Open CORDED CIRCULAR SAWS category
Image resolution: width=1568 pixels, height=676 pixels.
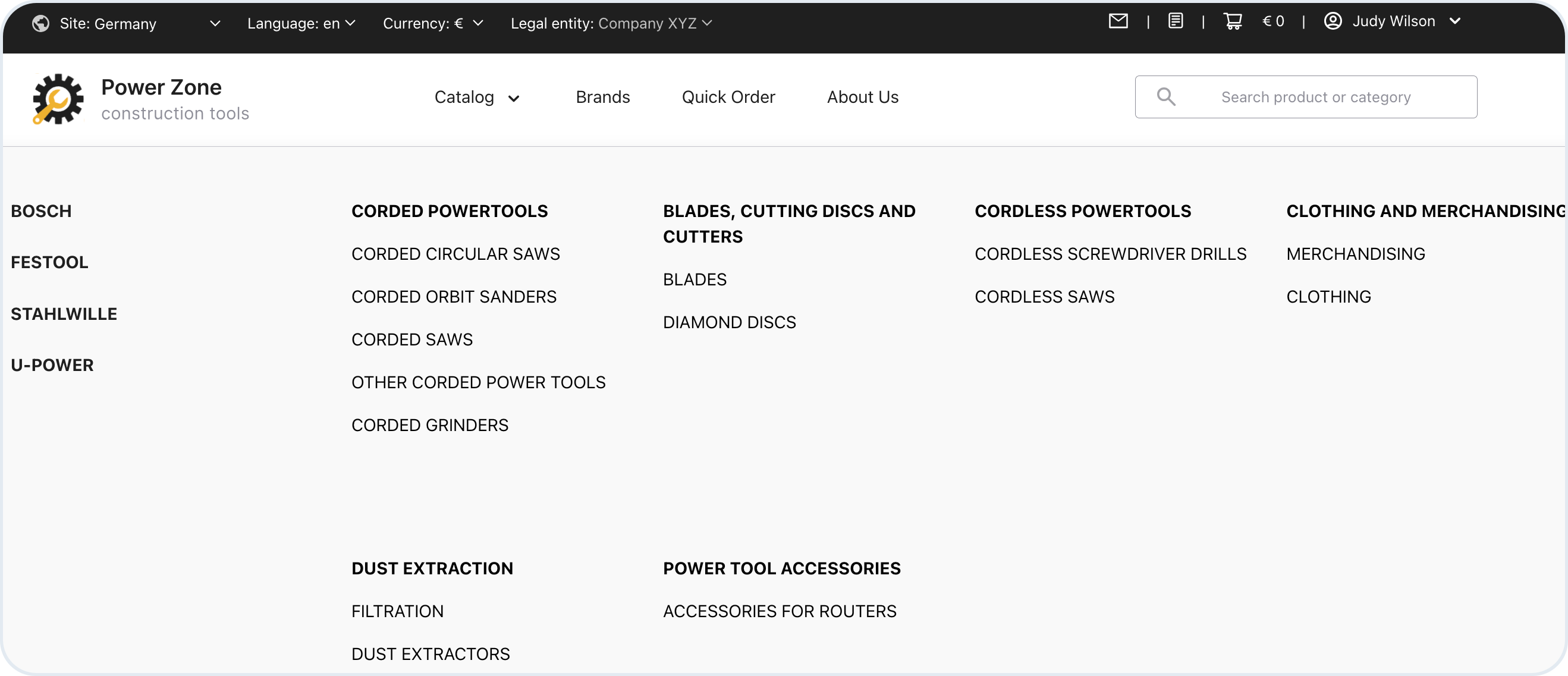(455, 254)
